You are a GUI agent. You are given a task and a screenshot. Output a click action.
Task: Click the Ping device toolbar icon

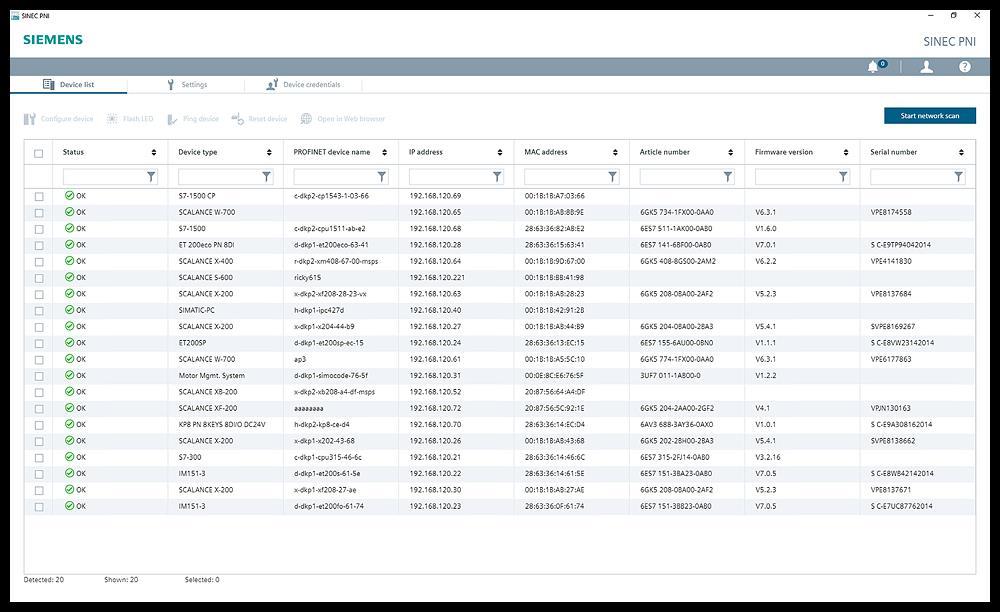pyautogui.click(x=172, y=119)
